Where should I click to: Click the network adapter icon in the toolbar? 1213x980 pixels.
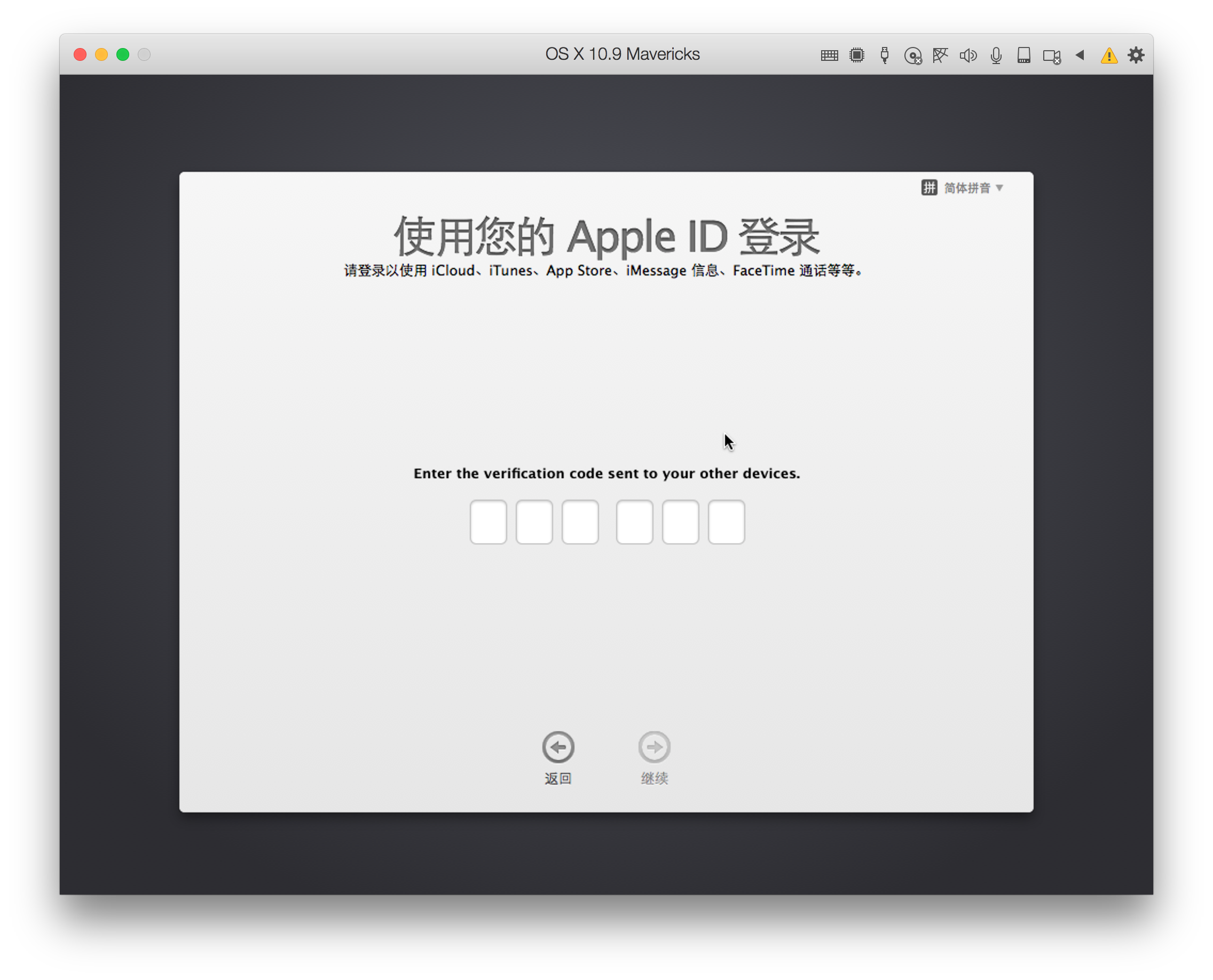(x=940, y=55)
